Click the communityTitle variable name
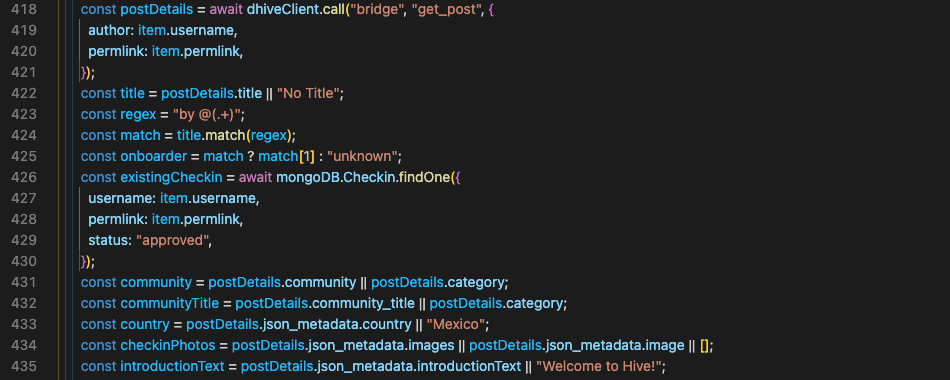 (170, 303)
